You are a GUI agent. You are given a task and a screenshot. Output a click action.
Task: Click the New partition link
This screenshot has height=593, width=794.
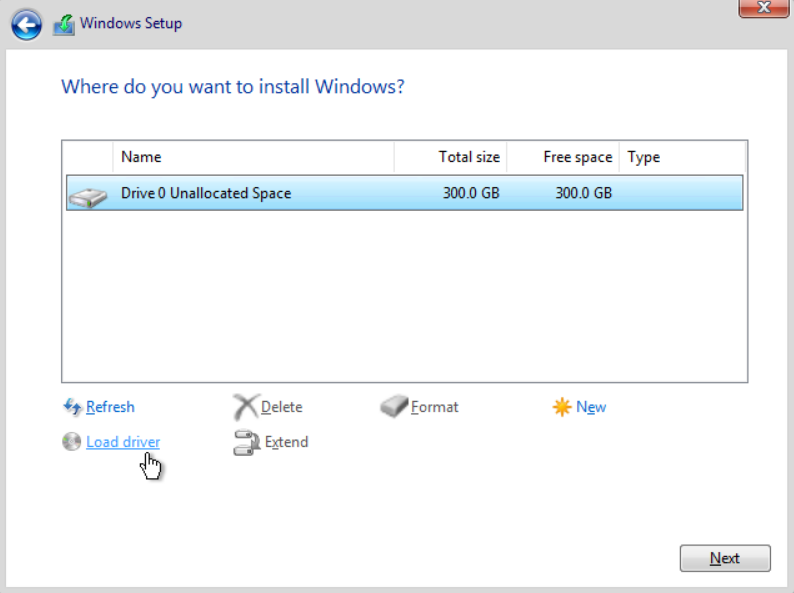pos(591,407)
